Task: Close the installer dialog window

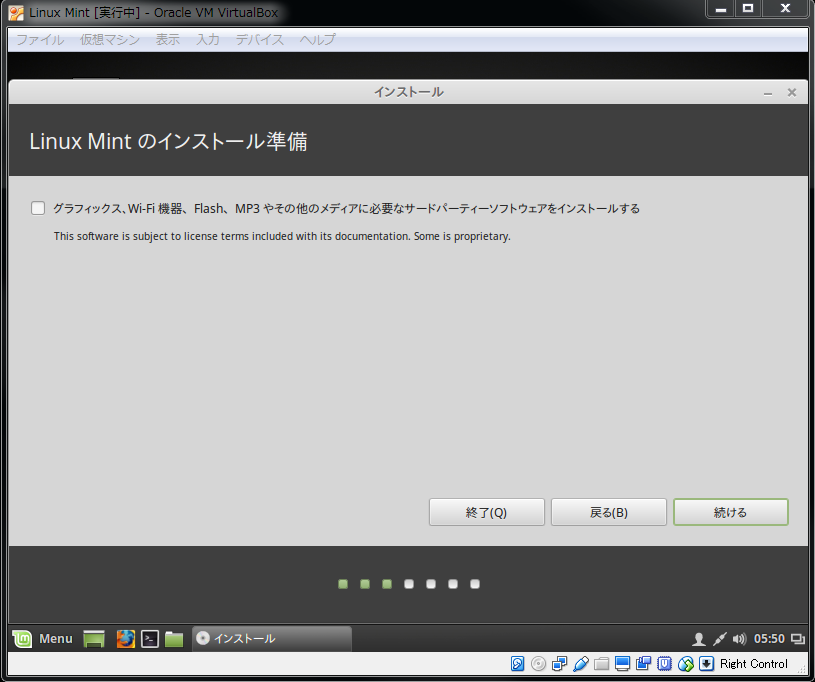Action: tap(792, 93)
